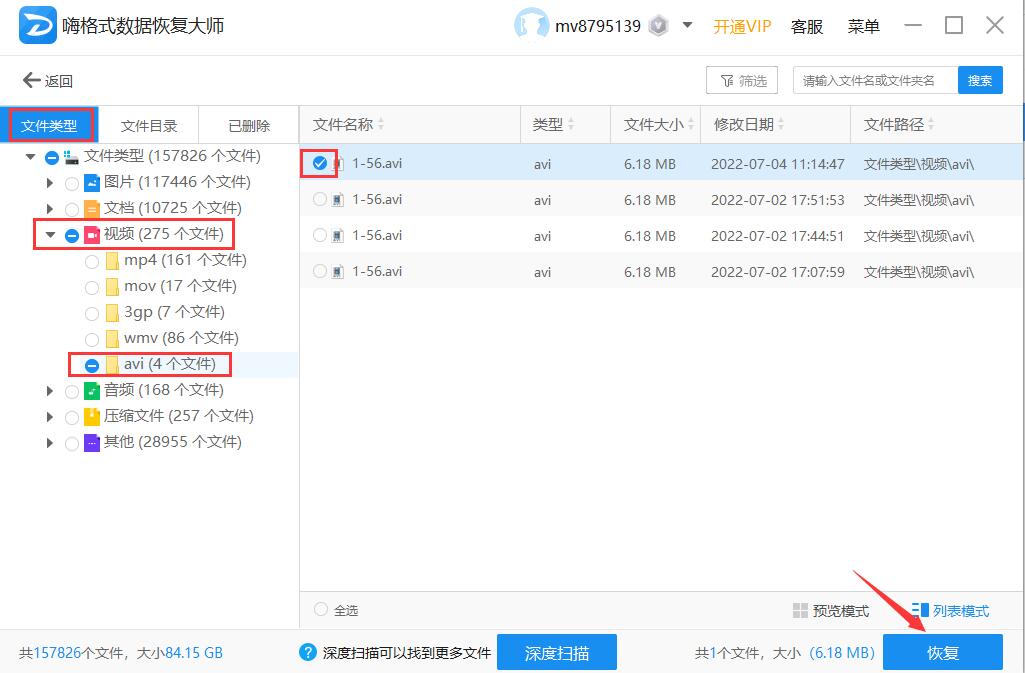1025x673 pixels.
Task: Click the blue Recover button
Action: (942, 653)
